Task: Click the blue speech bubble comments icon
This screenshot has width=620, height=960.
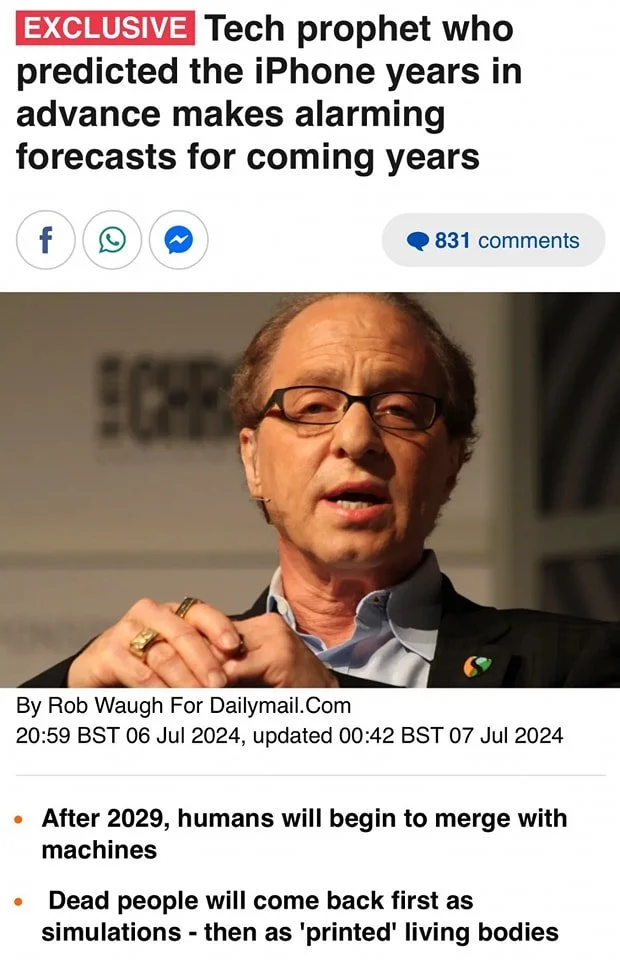Action: (x=419, y=241)
